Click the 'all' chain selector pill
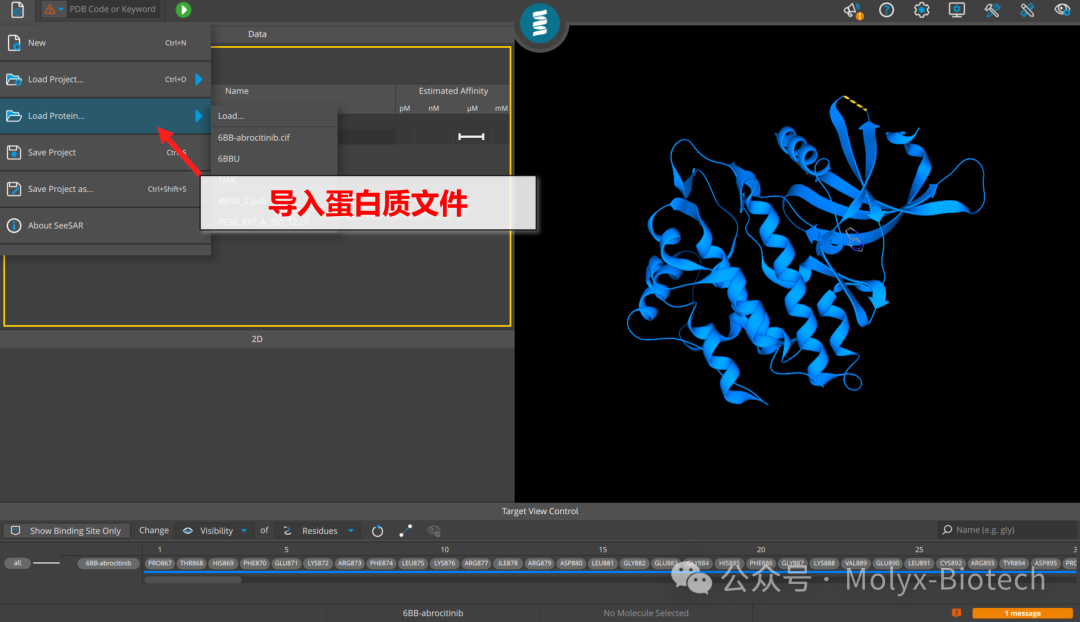 [x=17, y=563]
